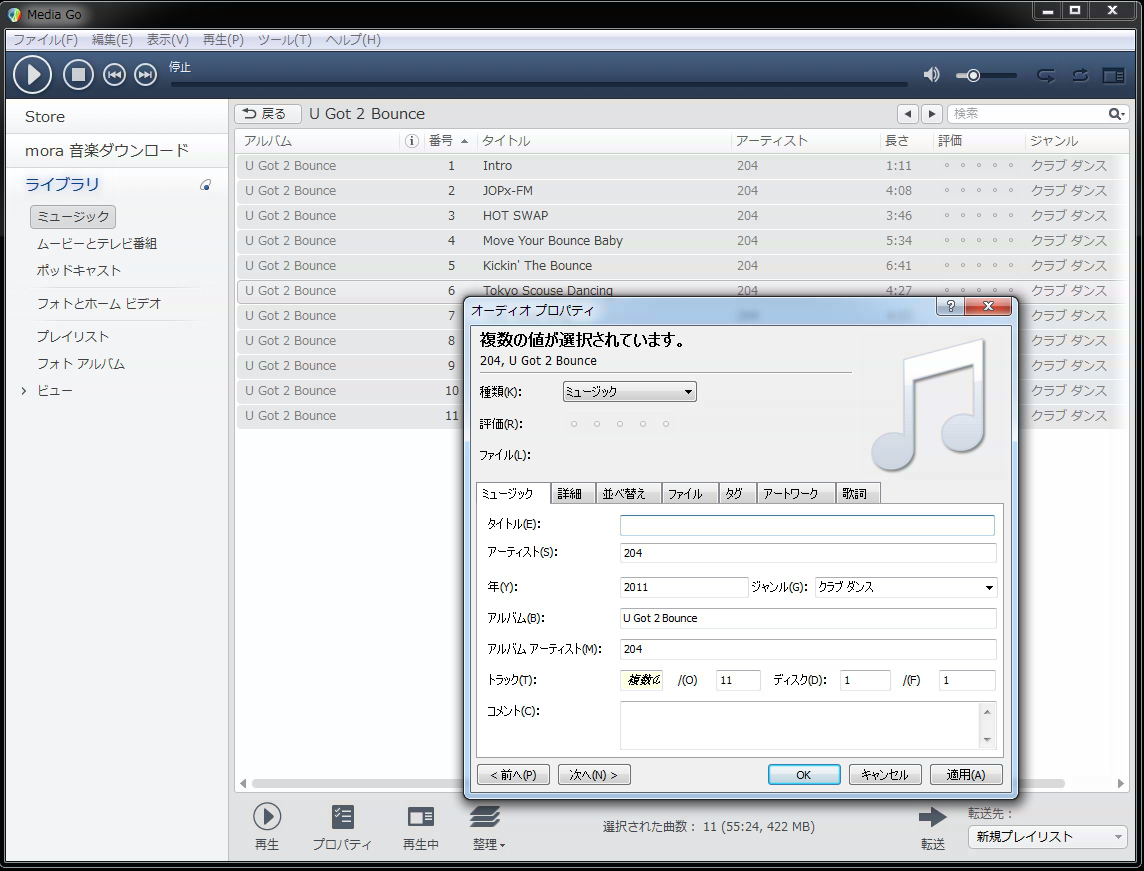
Task: Toggle shuffle playback icon
Action: pos(1046,75)
